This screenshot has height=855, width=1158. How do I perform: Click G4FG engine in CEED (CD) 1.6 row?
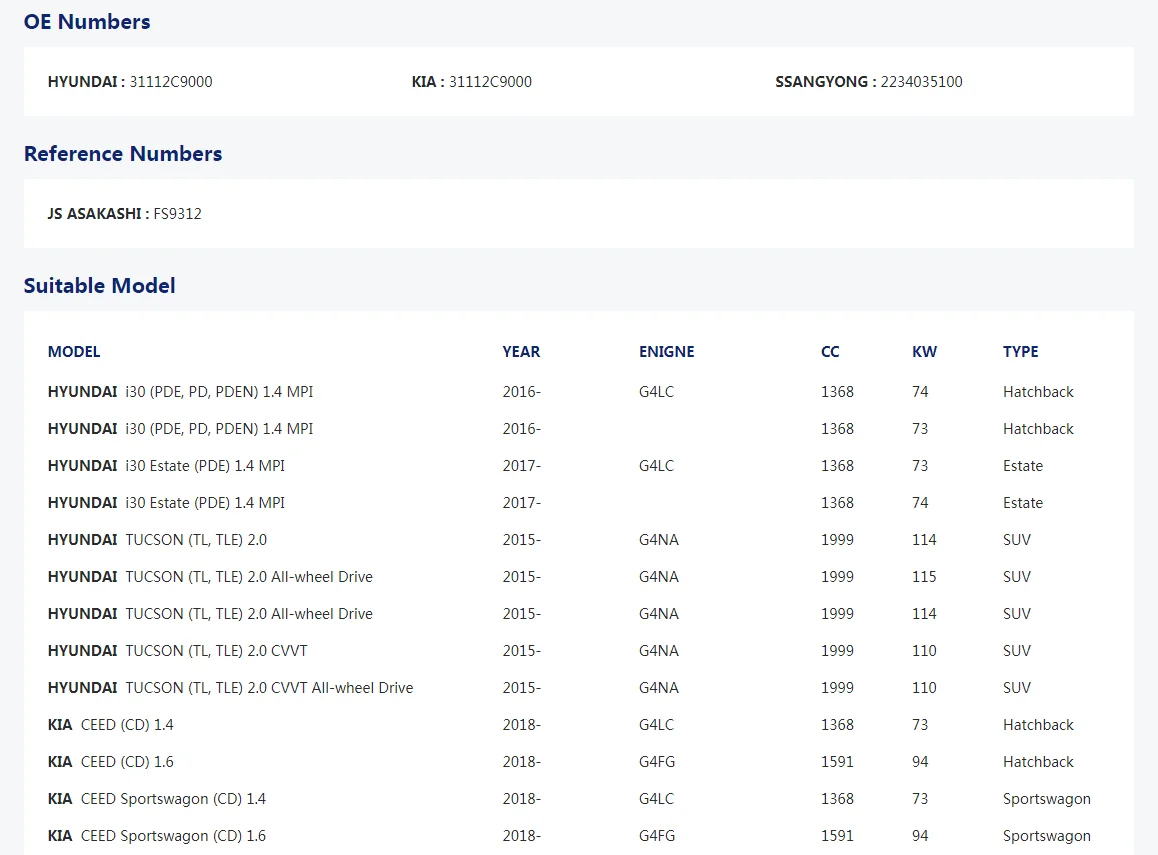[657, 762]
